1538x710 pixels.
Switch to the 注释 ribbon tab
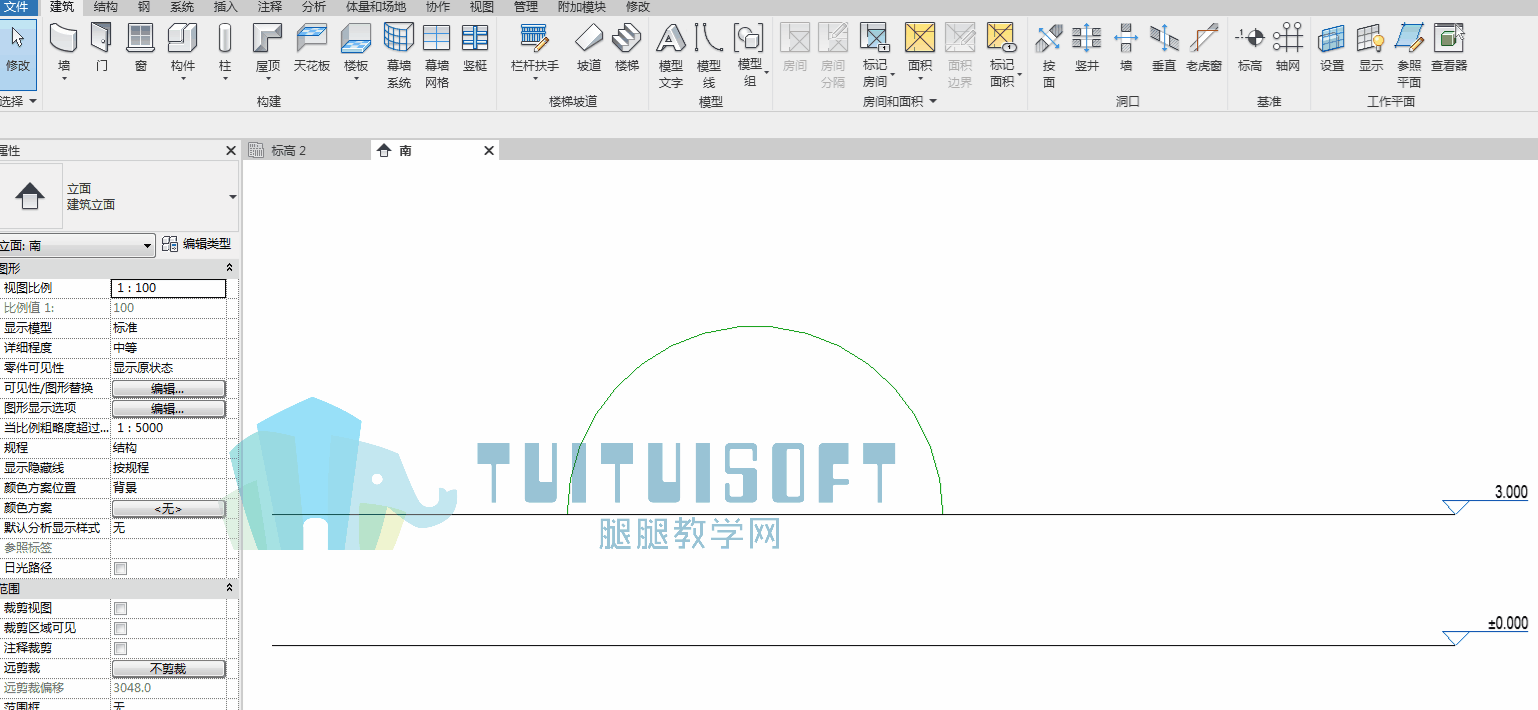point(269,7)
